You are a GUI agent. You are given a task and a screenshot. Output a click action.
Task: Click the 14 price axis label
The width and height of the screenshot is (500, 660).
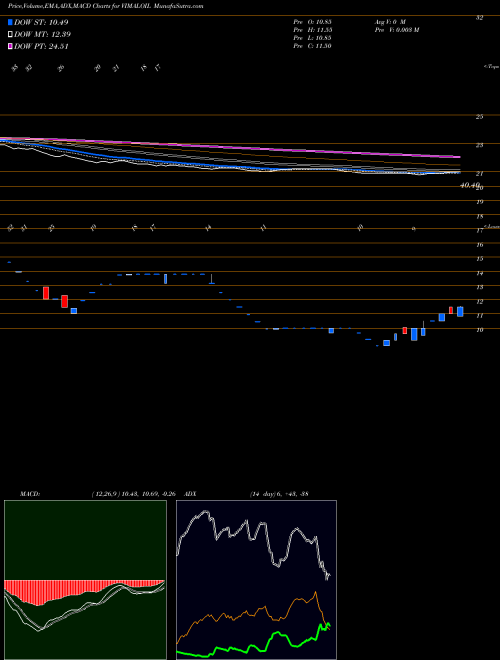click(x=479, y=273)
